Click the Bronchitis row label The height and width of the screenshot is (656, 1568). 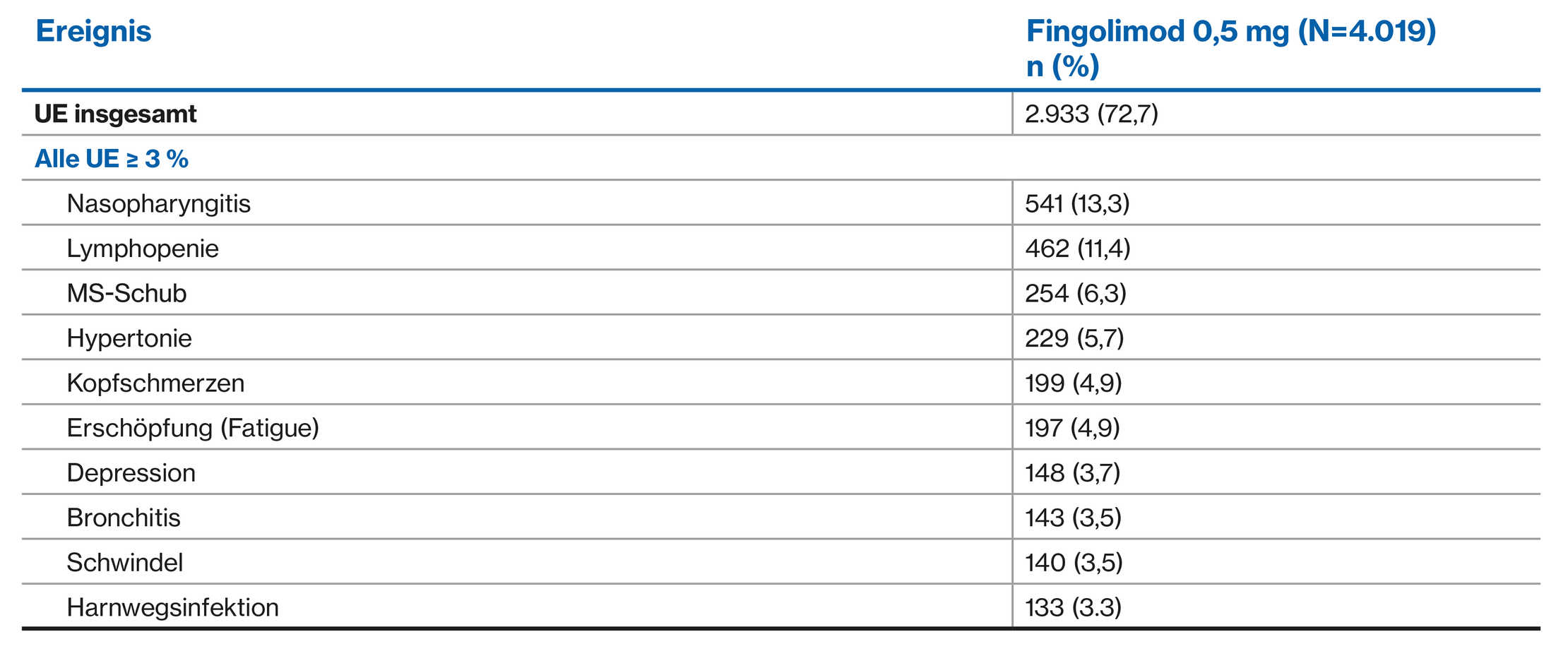tap(124, 518)
